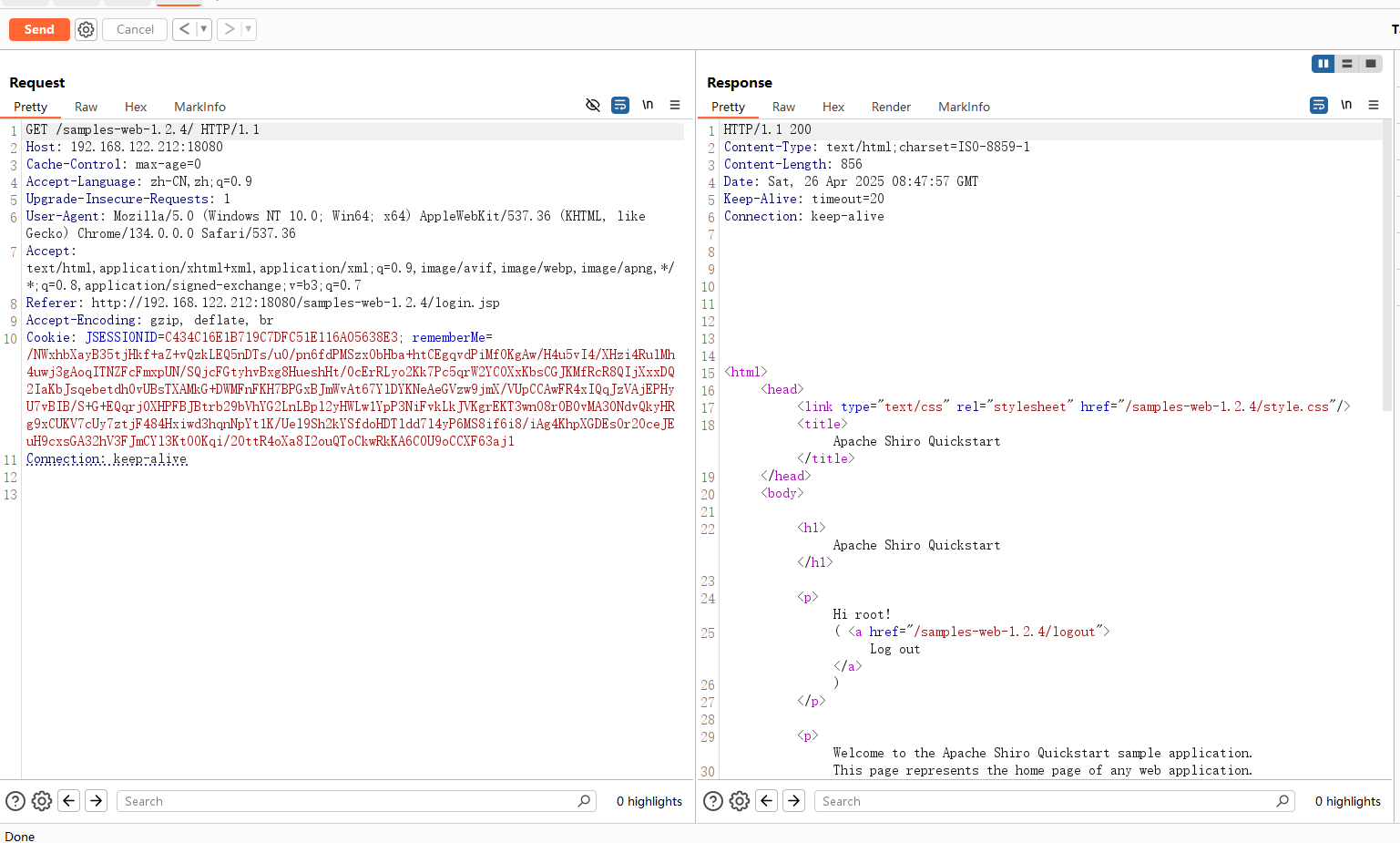Open search settings gear under Request panel
1400x843 pixels.
[42, 801]
